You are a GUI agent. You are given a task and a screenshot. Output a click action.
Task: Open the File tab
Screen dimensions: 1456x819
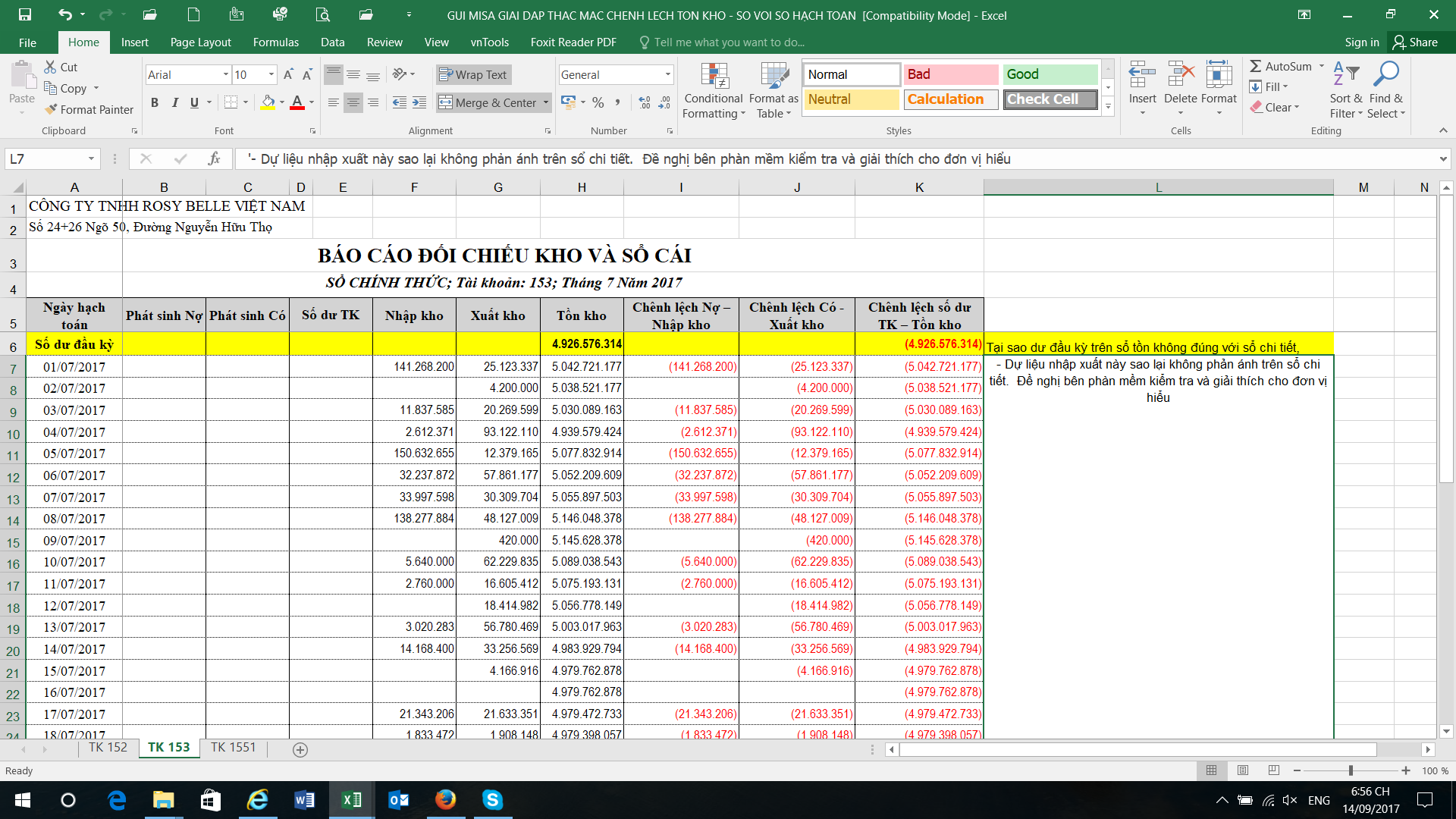[x=27, y=42]
